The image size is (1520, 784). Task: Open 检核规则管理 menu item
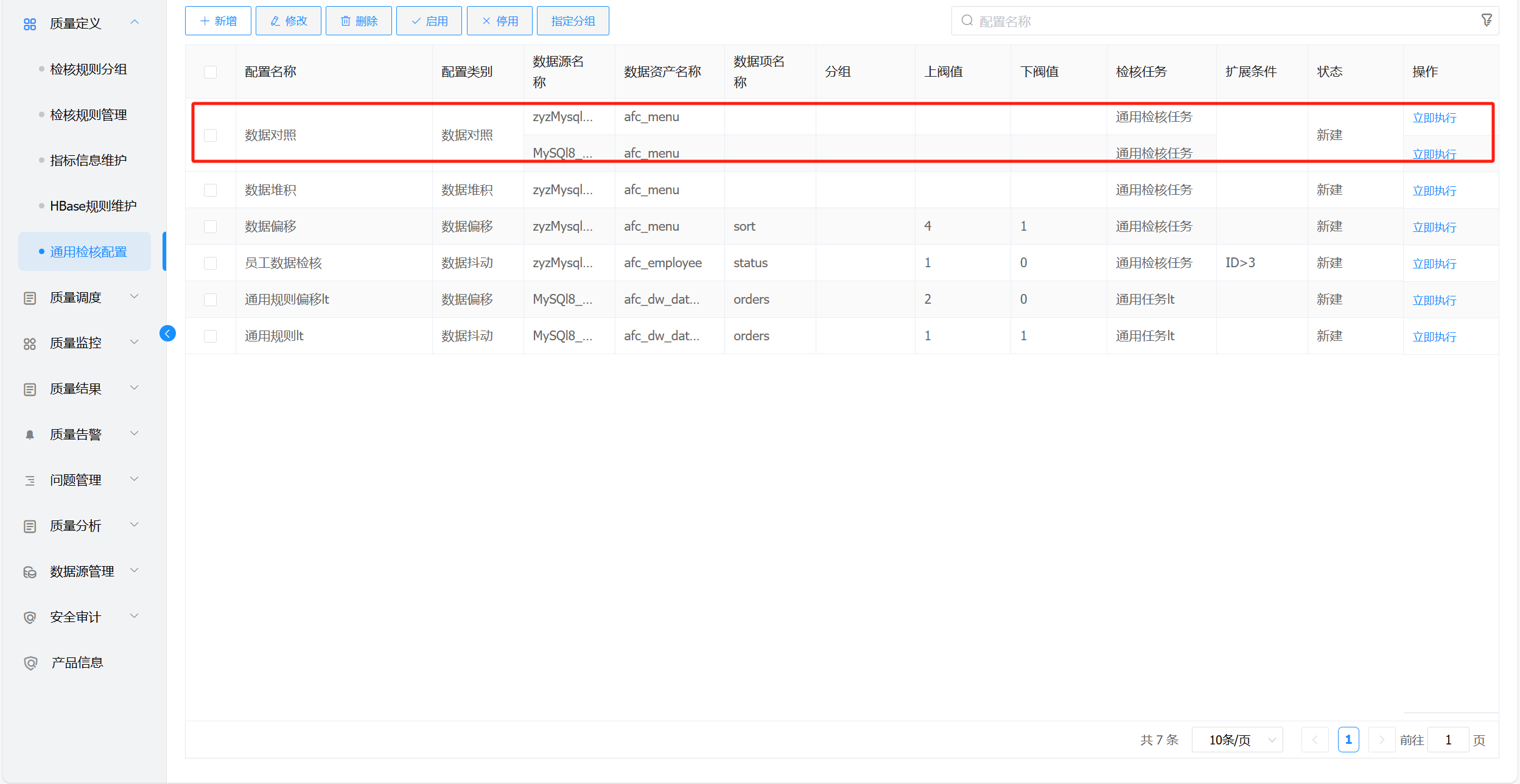click(x=88, y=115)
